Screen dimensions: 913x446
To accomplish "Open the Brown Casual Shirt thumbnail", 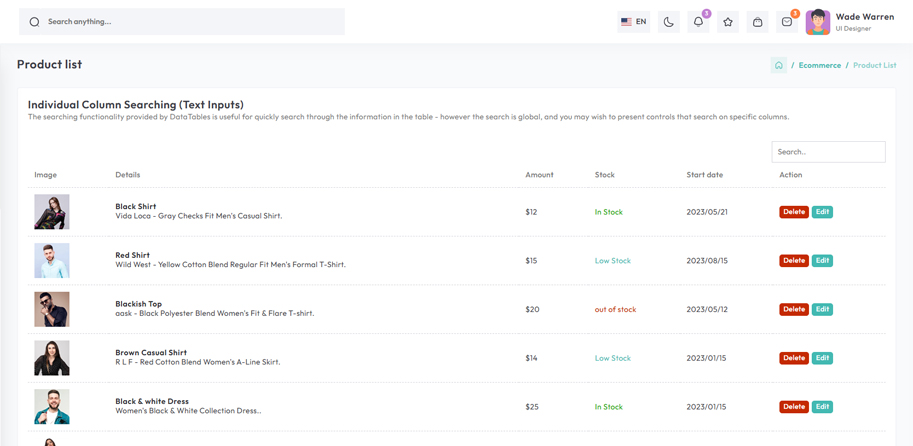I will 52,358.
